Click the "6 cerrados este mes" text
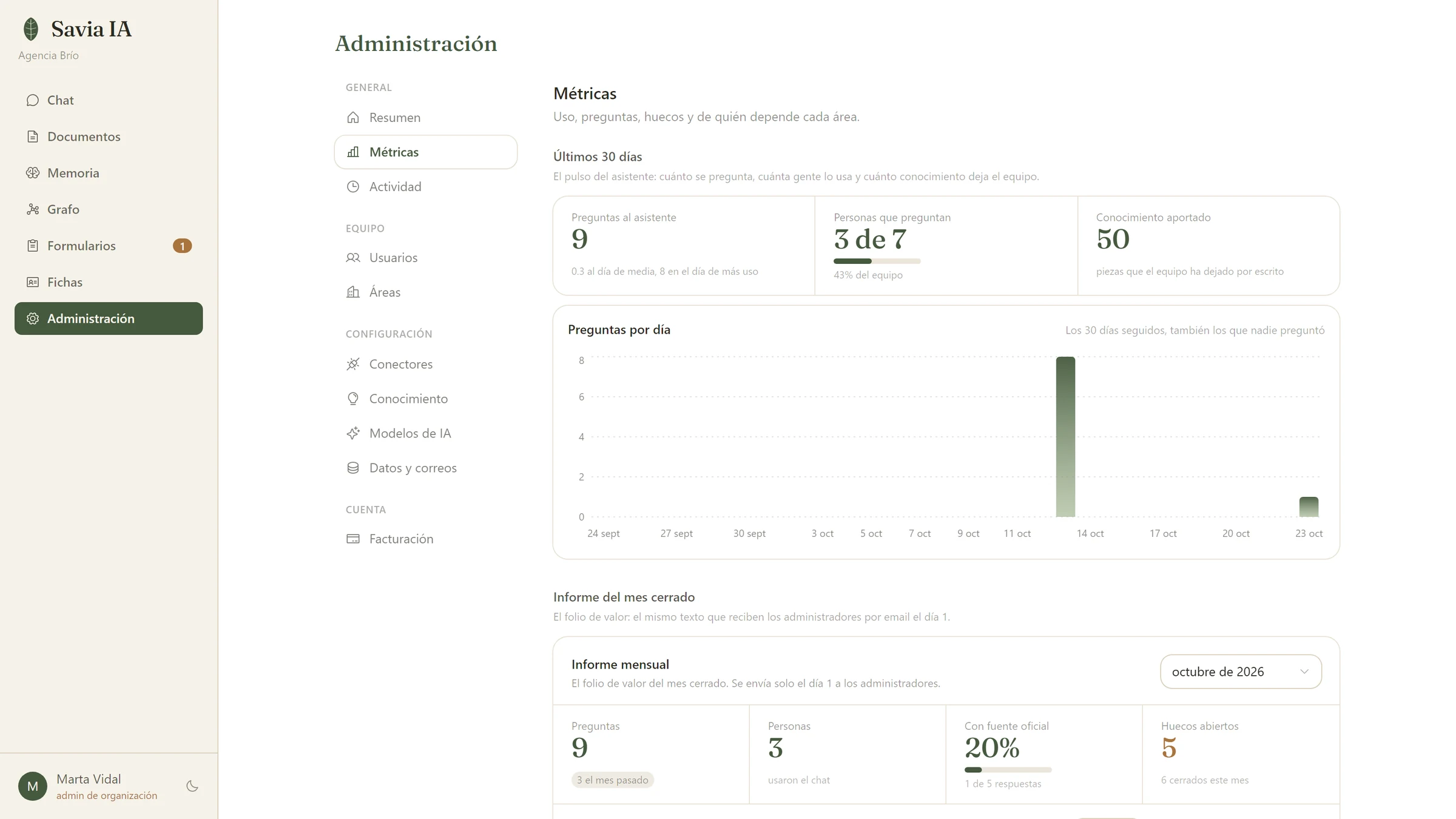The height and width of the screenshot is (819, 1456). click(1205, 780)
